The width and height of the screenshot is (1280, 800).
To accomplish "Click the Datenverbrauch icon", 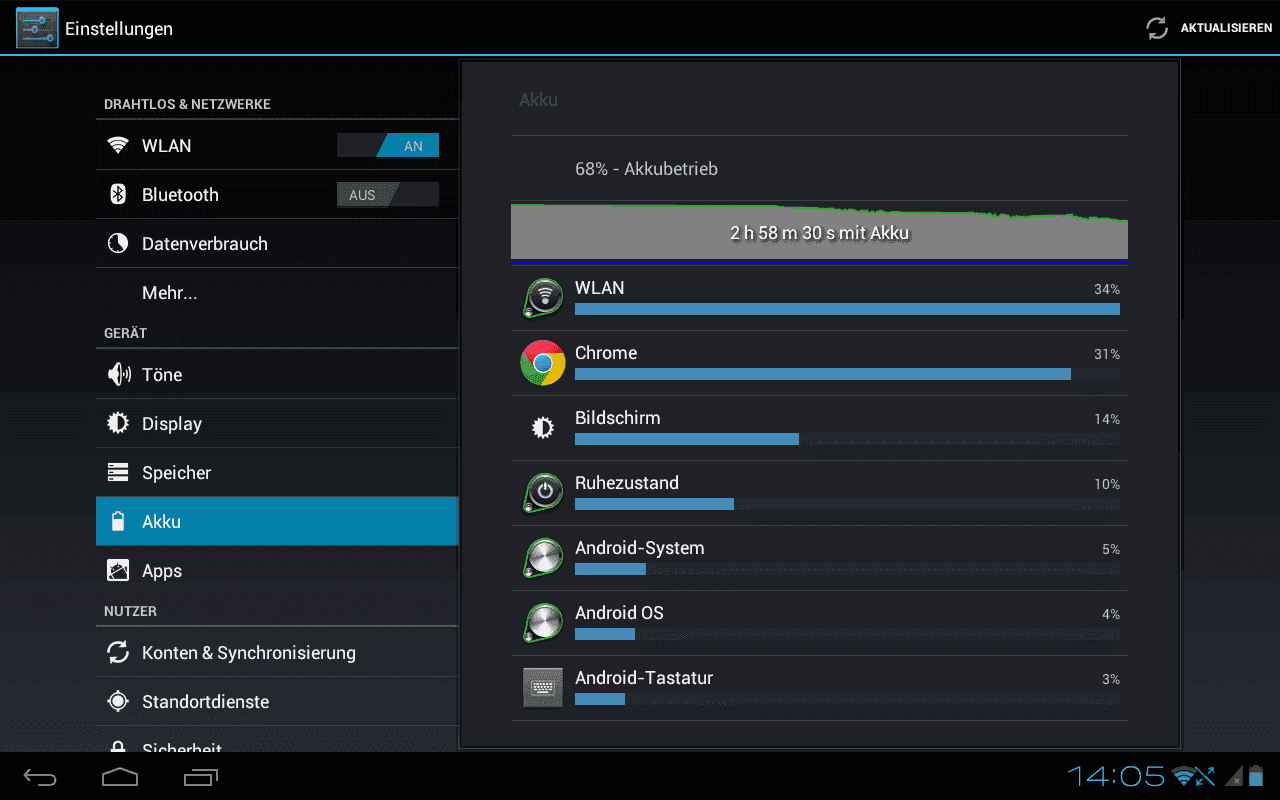I will 118,244.
